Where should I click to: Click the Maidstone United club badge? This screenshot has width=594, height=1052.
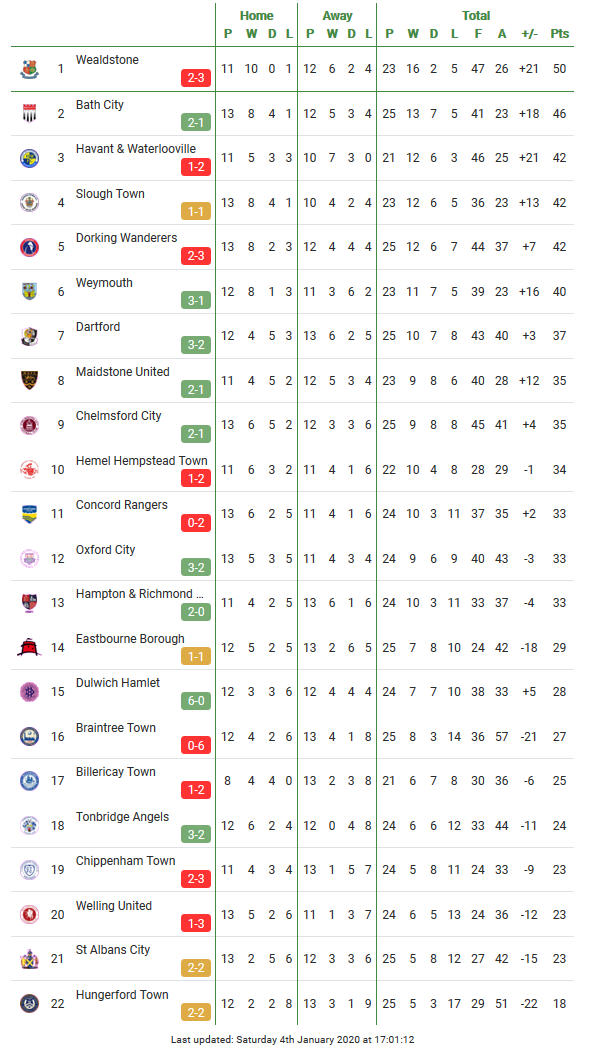pyautogui.click(x=30, y=380)
